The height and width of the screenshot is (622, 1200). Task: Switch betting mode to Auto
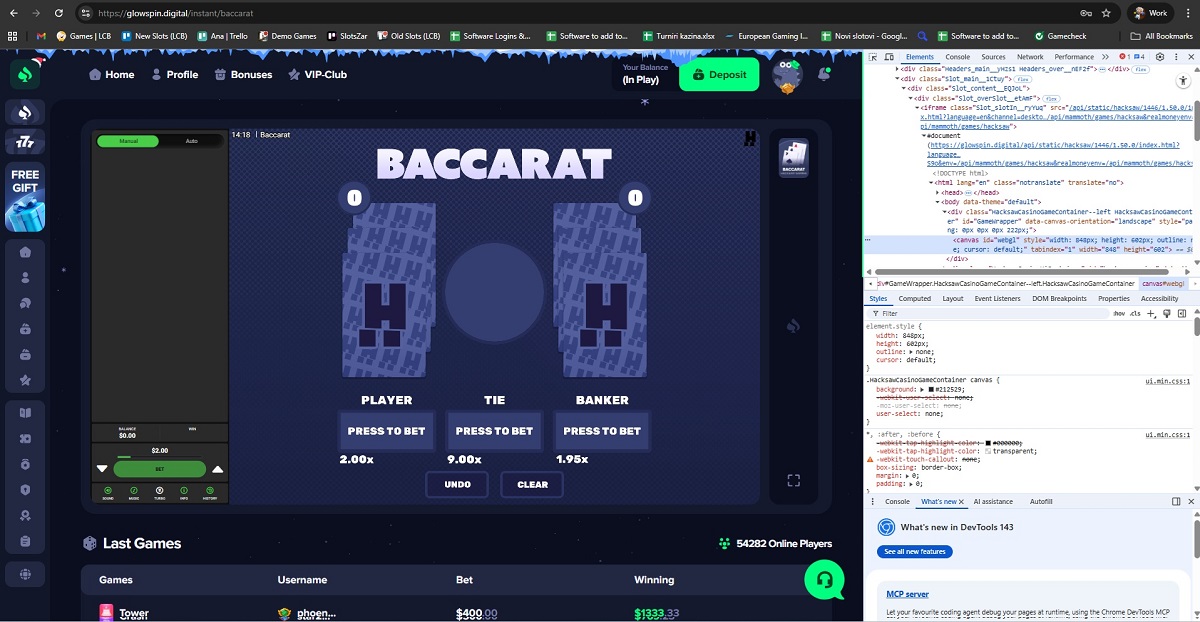coord(191,141)
